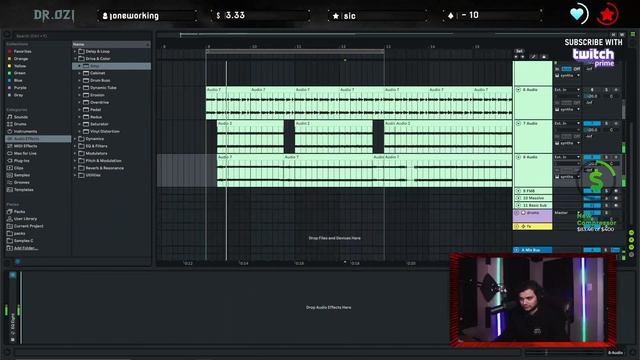Click the Name column header

pos(111,44)
